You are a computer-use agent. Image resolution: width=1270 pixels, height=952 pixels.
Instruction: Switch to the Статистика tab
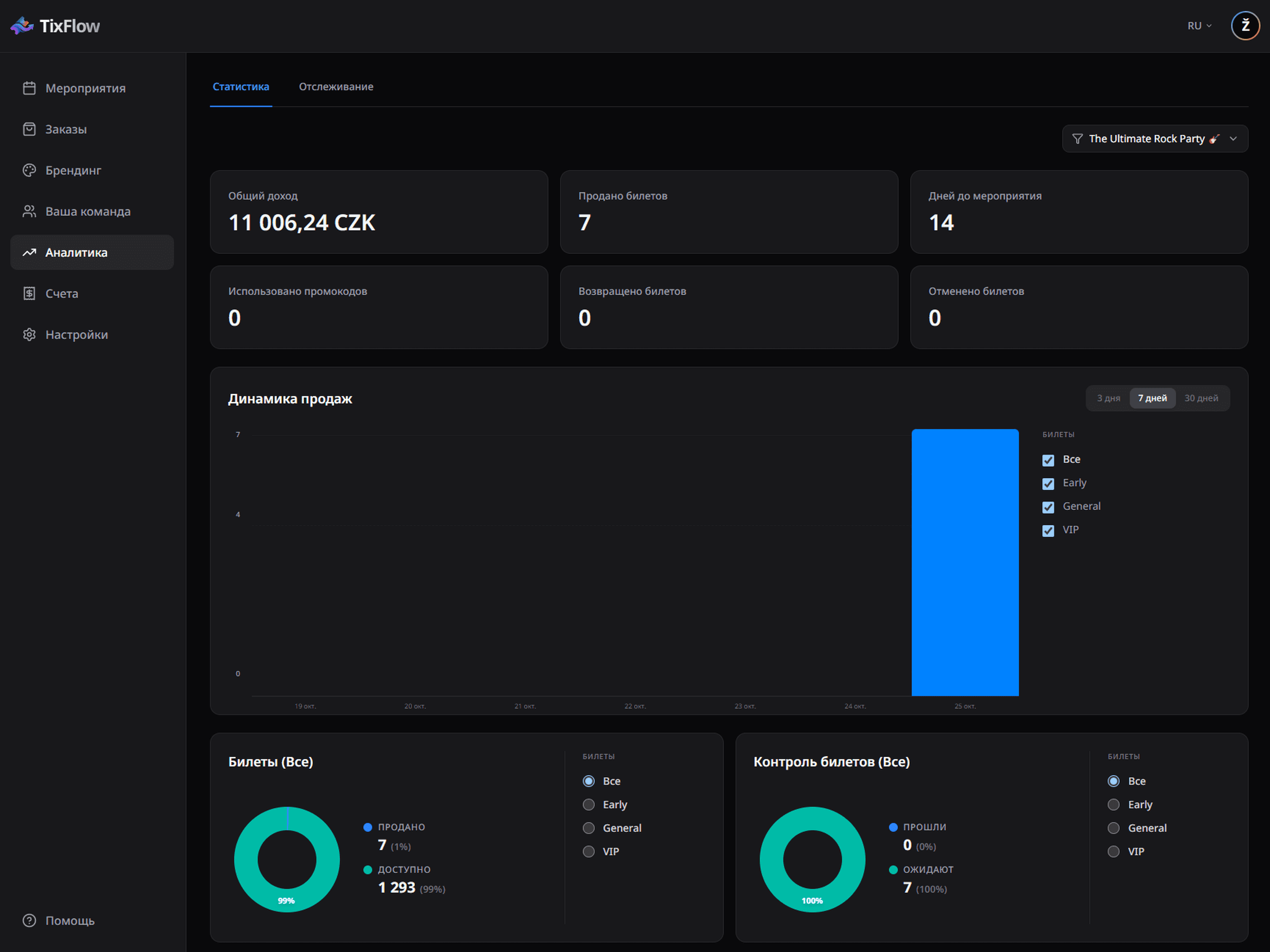click(x=240, y=87)
